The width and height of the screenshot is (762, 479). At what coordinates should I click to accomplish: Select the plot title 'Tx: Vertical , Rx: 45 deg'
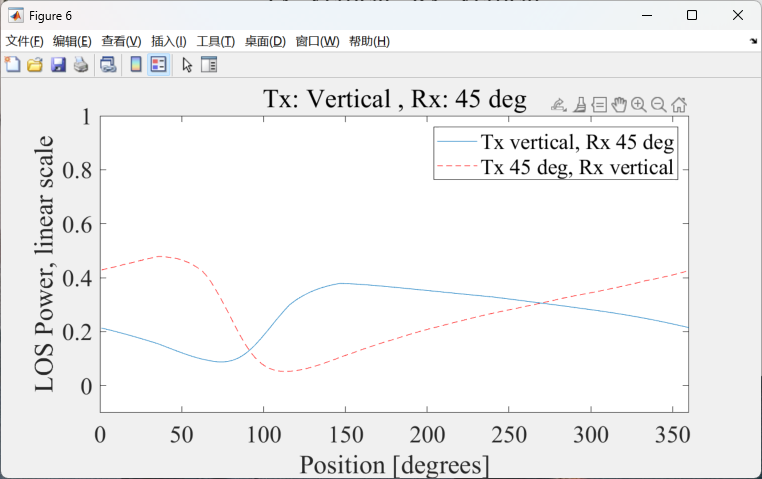(395, 99)
